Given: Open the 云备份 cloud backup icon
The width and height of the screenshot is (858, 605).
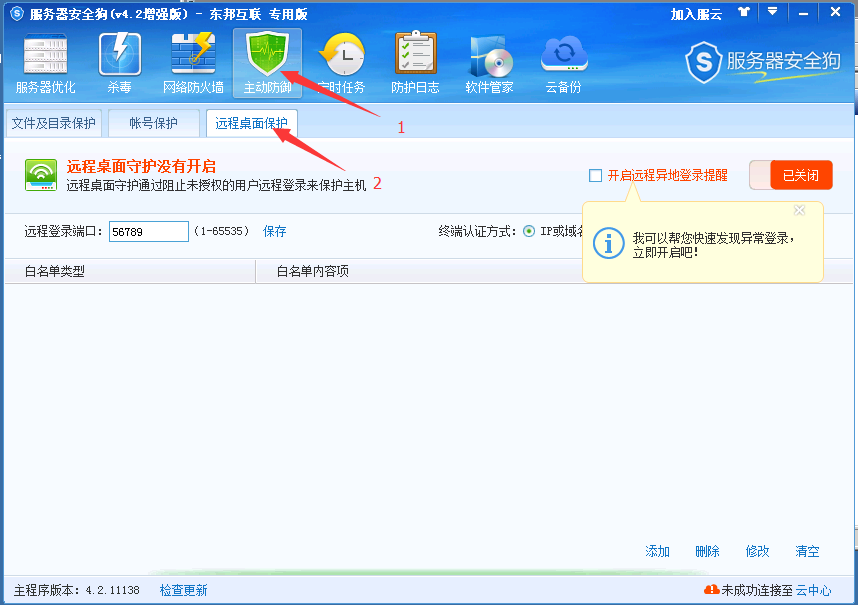Looking at the screenshot, I should [564, 55].
